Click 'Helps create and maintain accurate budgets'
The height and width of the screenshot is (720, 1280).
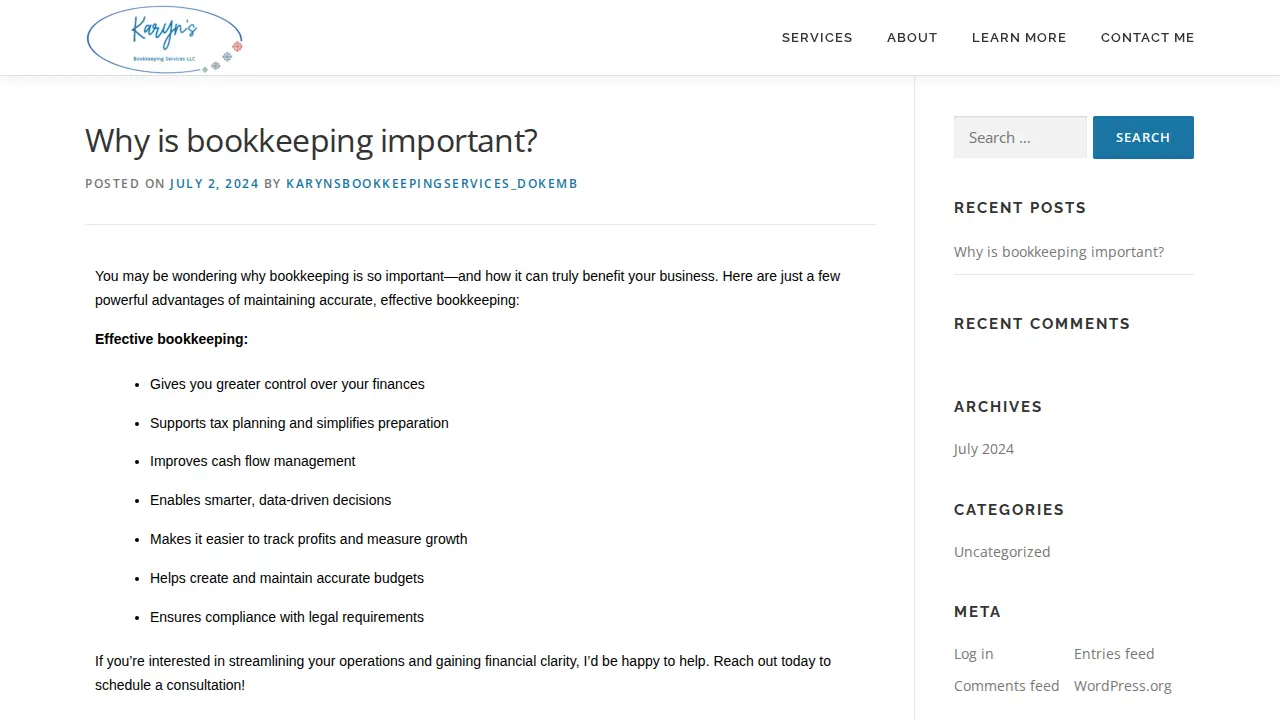287,578
